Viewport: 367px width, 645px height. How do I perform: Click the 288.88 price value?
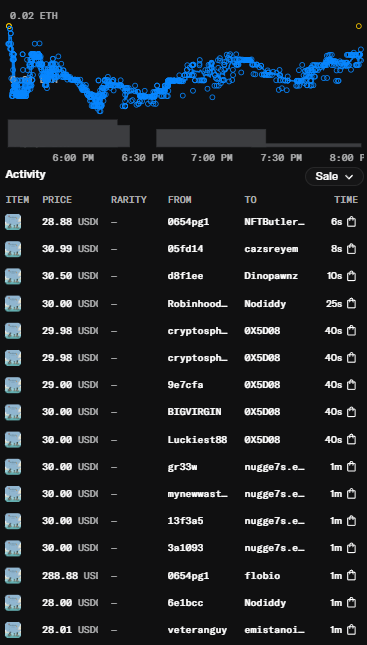coord(60,576)
